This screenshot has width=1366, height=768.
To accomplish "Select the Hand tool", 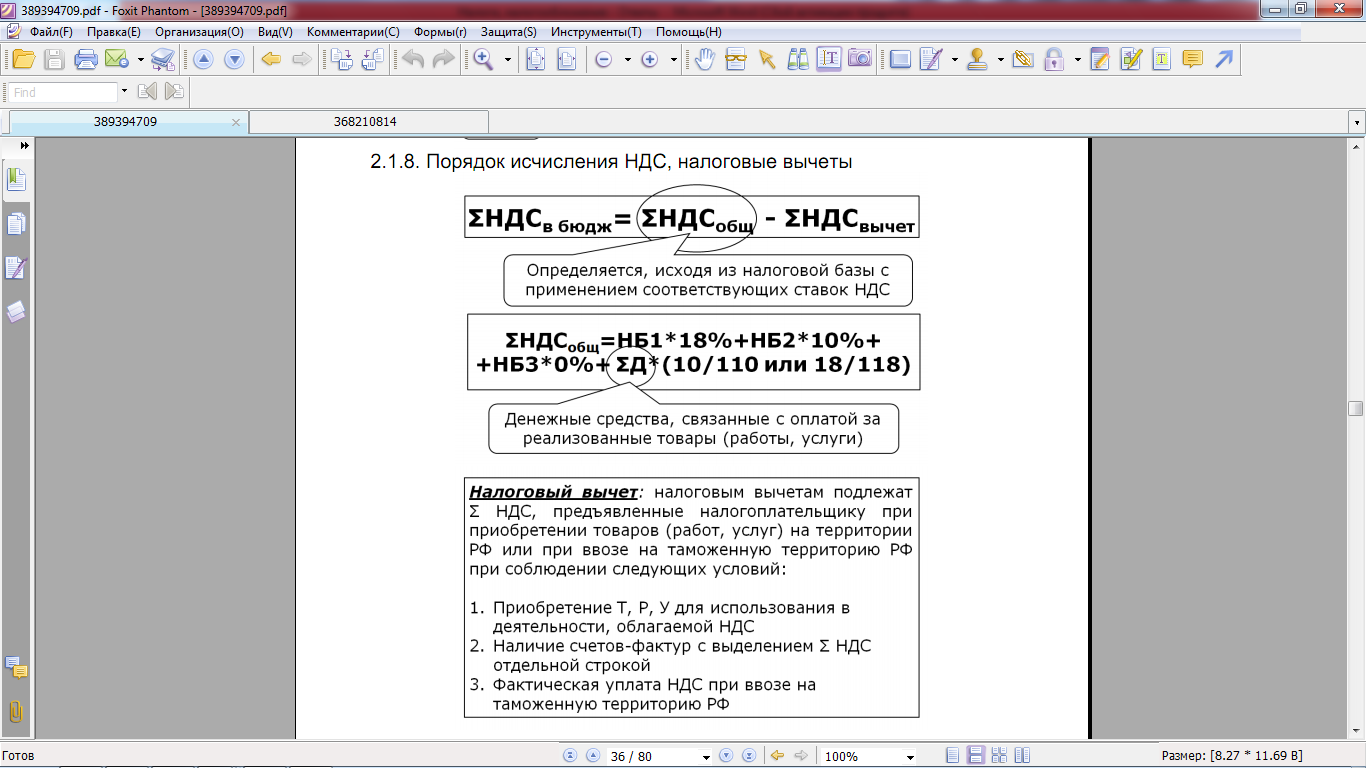I will coord(705,59).
